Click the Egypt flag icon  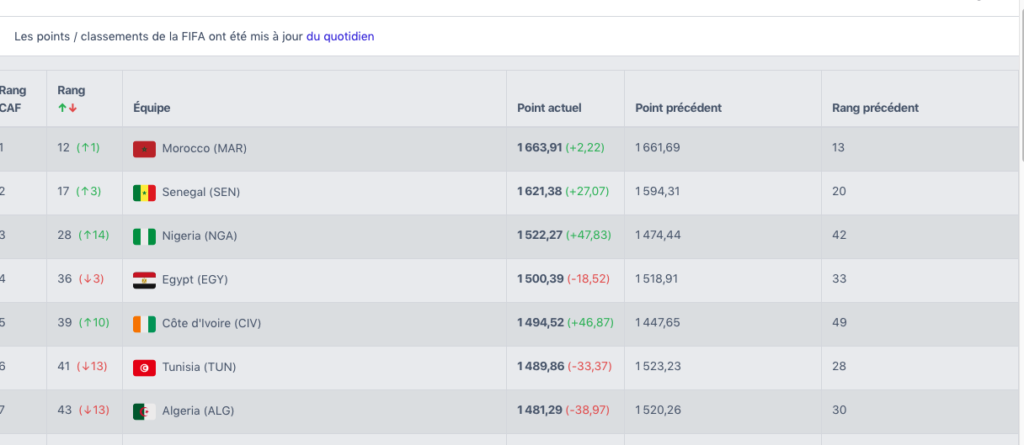click(144, 280)
